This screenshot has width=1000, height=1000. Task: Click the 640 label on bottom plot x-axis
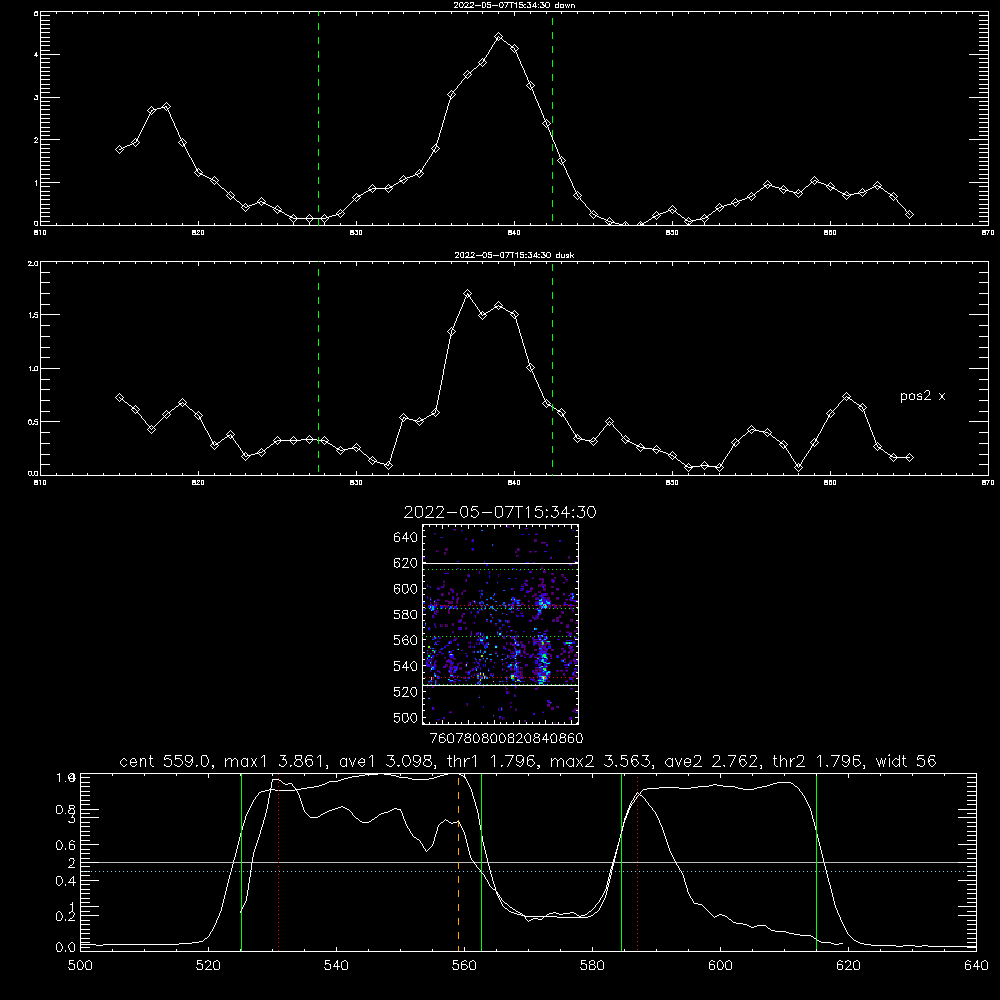click(x=976, y=966)
